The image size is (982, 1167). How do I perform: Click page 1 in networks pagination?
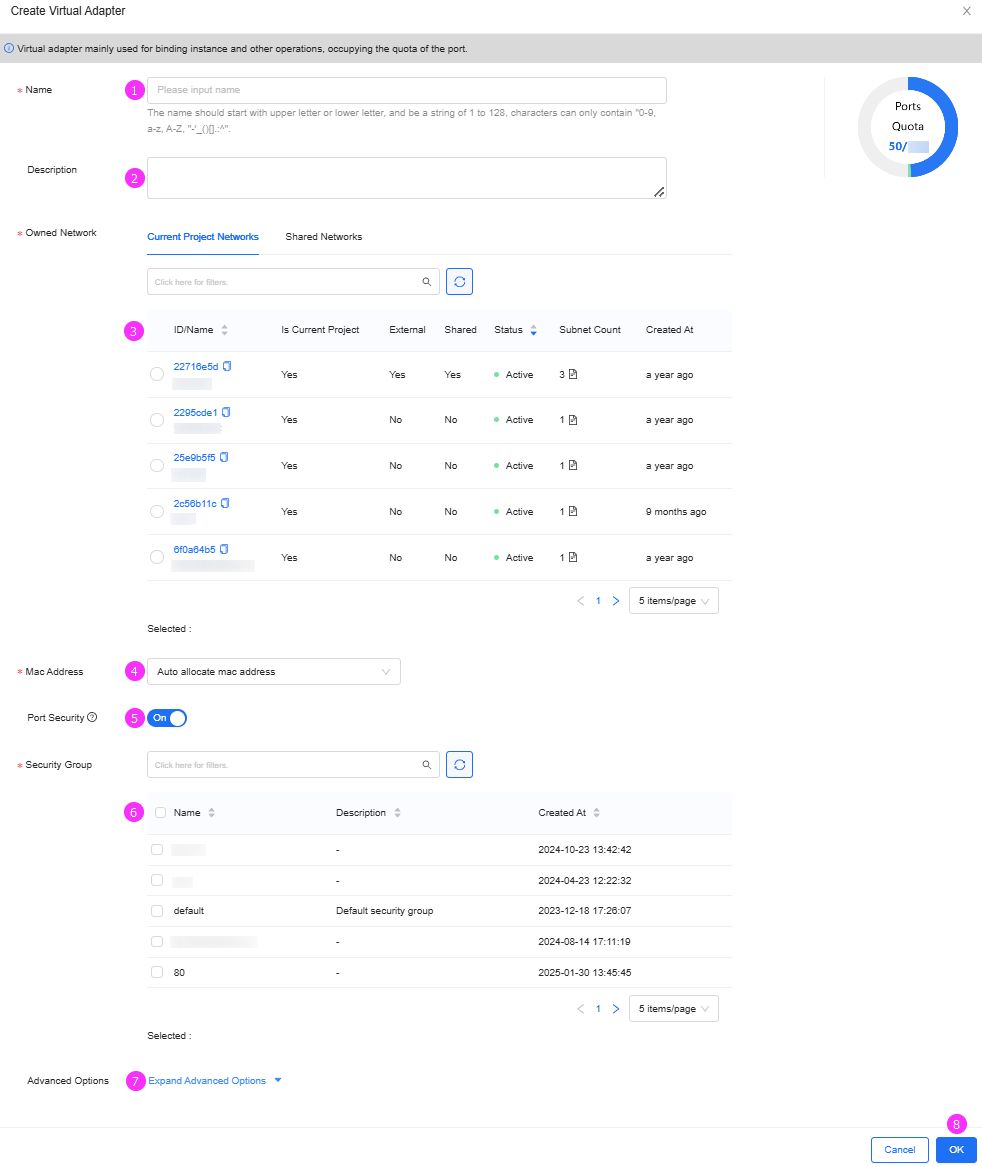point(598,601)
